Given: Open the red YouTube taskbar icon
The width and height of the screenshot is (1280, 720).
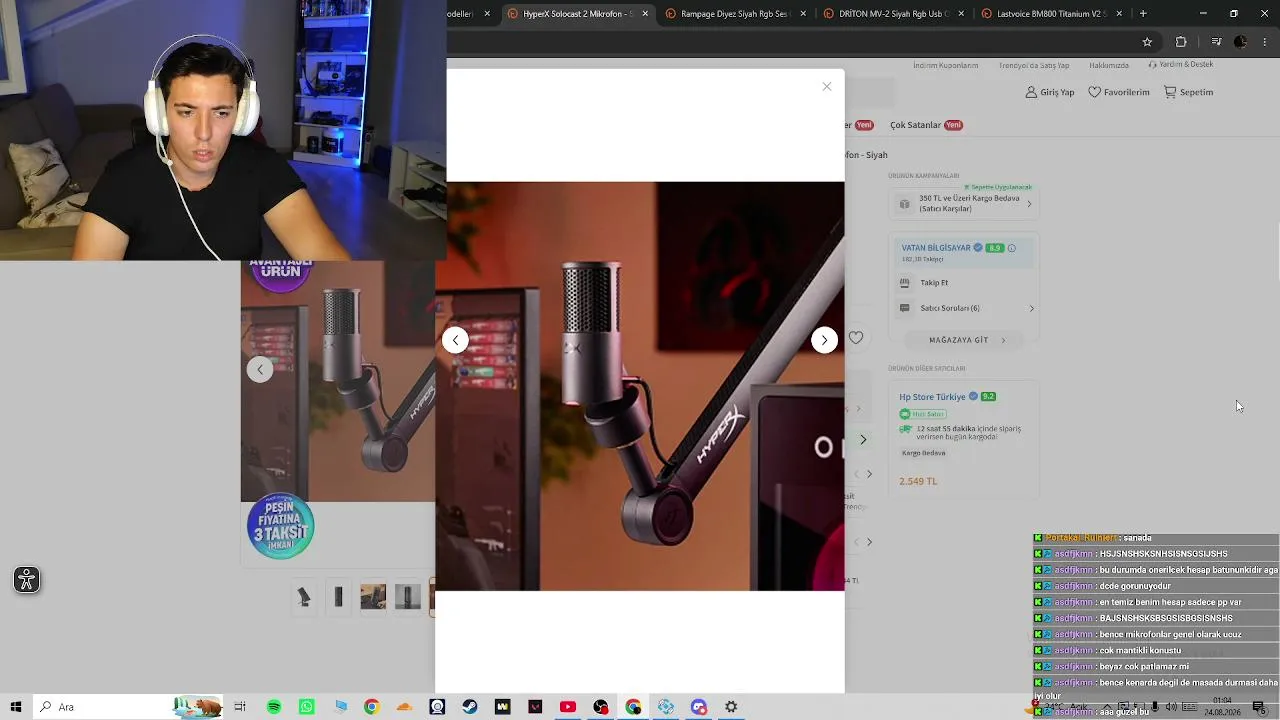Looking at the screenshot, I should [568, 707].
